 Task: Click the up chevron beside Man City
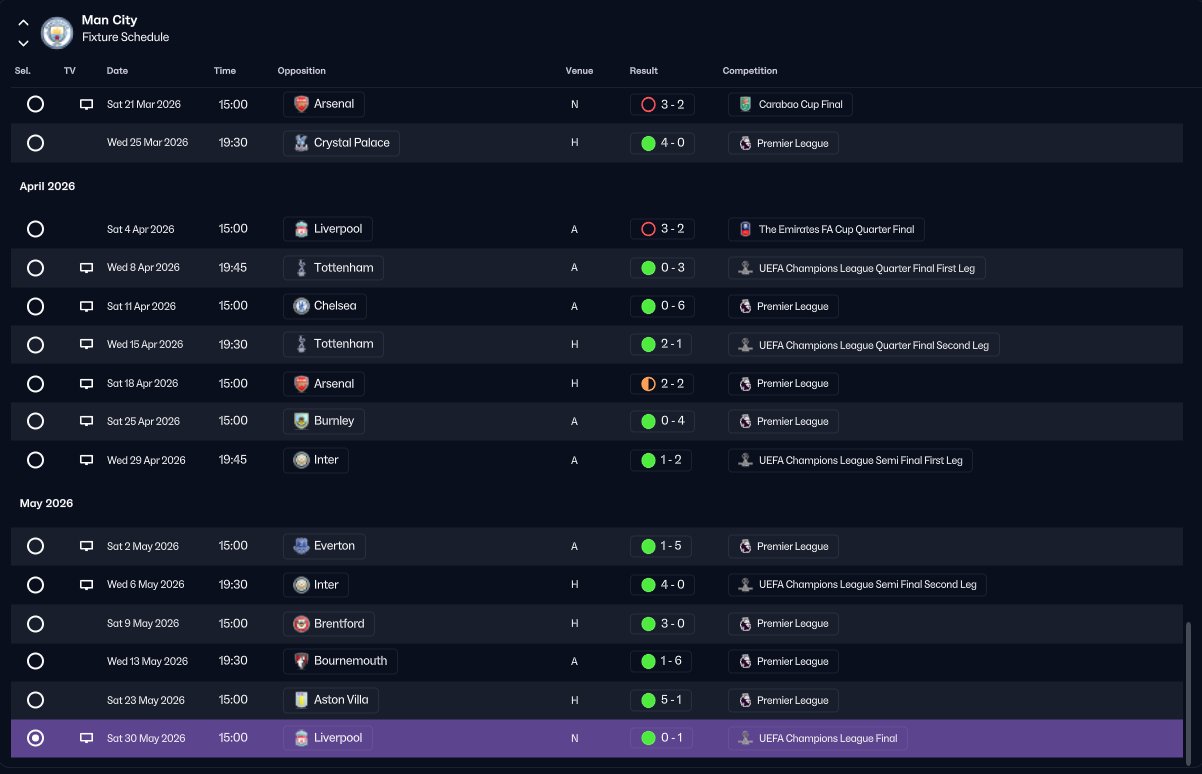23,22
